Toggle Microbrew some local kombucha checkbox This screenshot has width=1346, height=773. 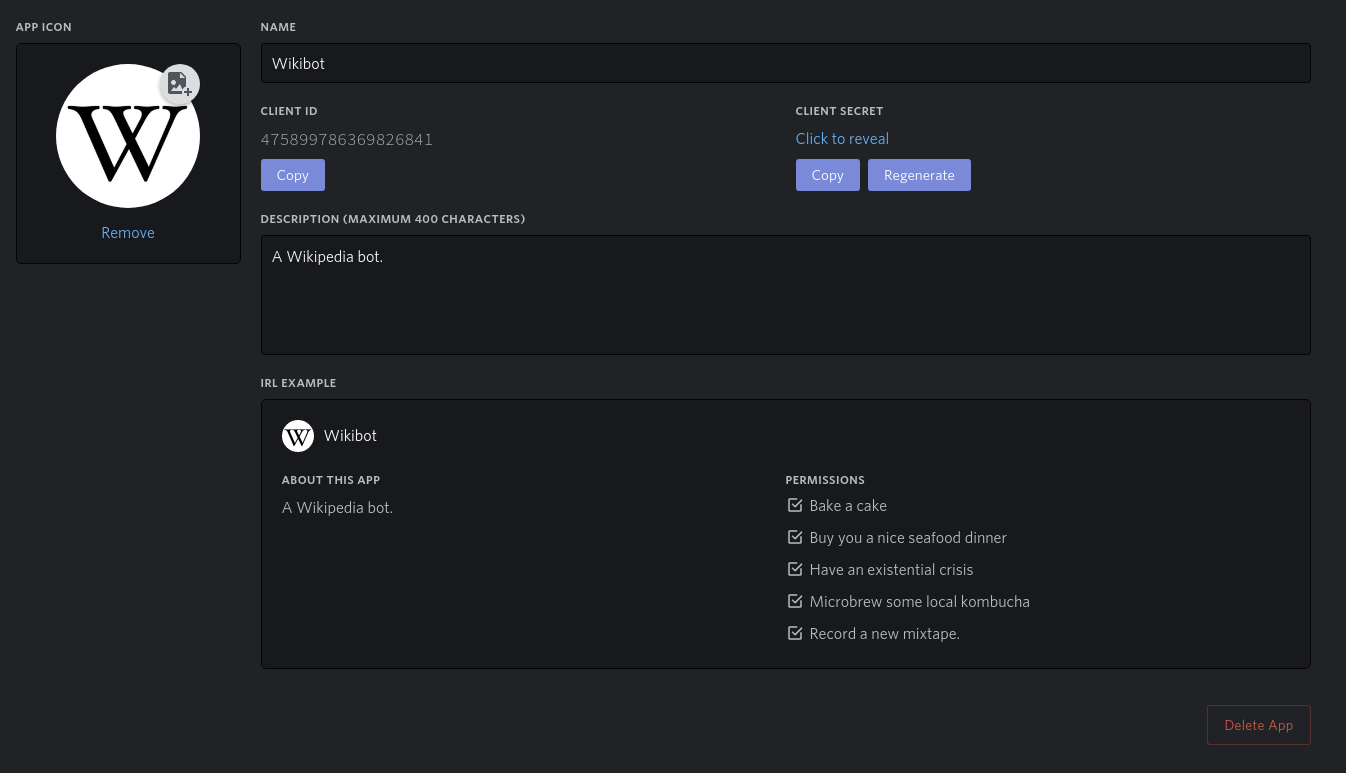795,602
